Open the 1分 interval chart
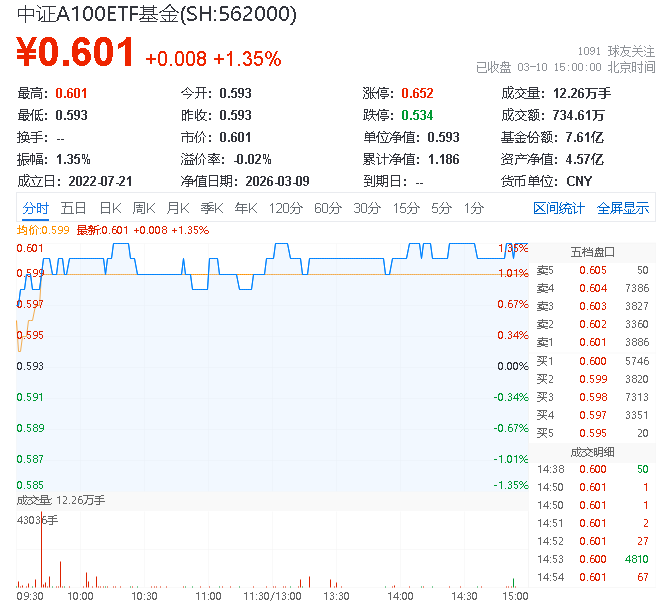Screen dimensions: 656x615 473,208
